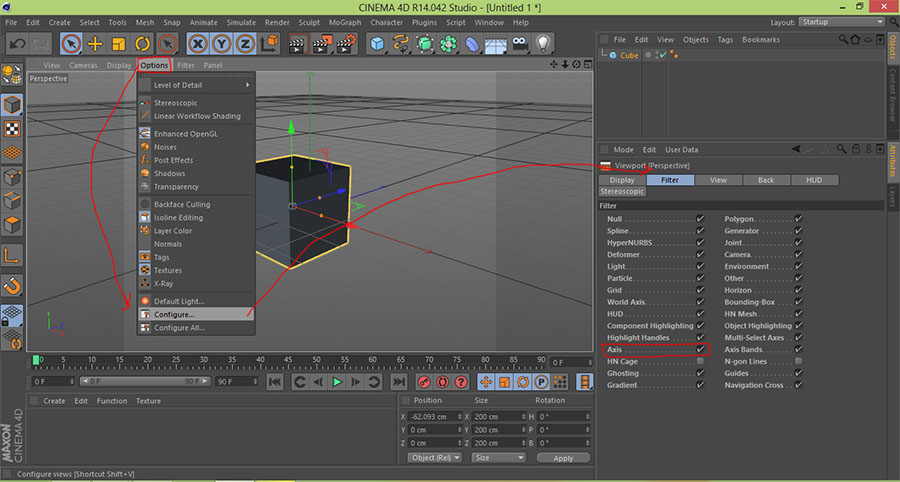The image size is (900, 482).
Task: Open the Objects manager side tab
Action: point(893,47)
